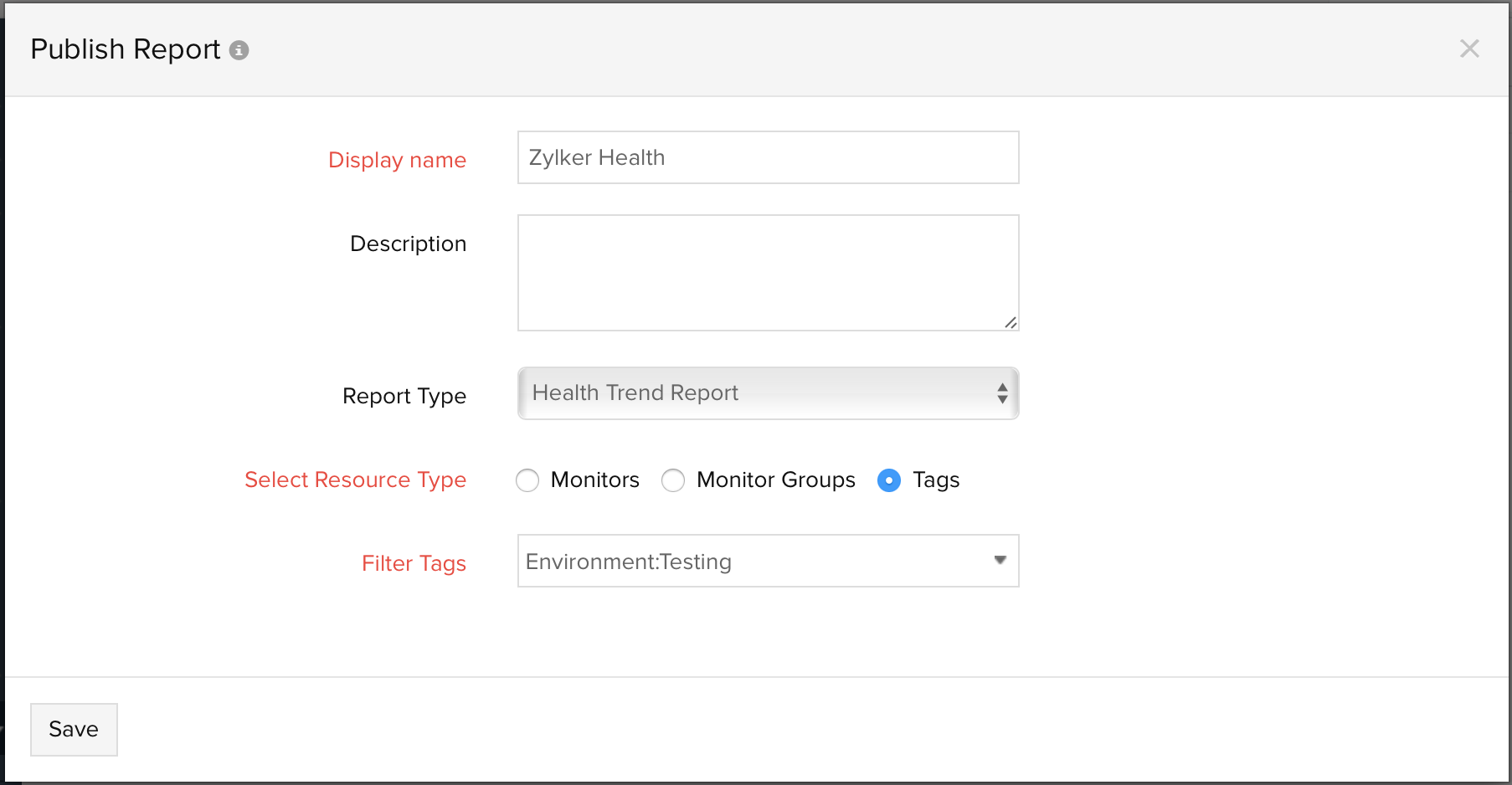Screen dimensions: 1512x785
Task: Open the Filter Tags dropdown showing Environment:Testing
Action: pyautogui.click(x=753, y=561)
